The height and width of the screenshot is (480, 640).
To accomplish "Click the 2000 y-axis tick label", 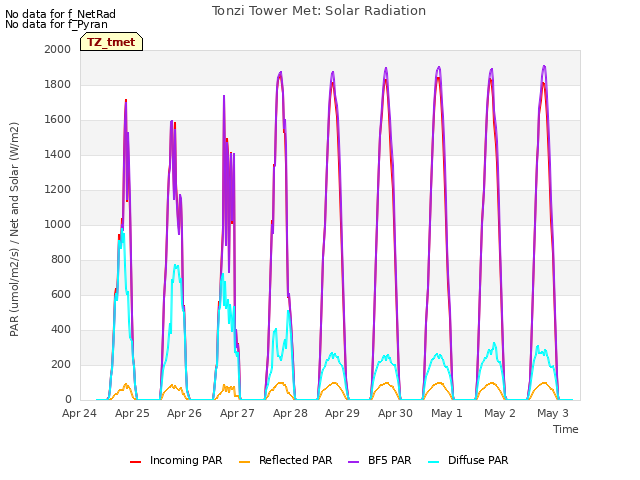I will [58, 49].
